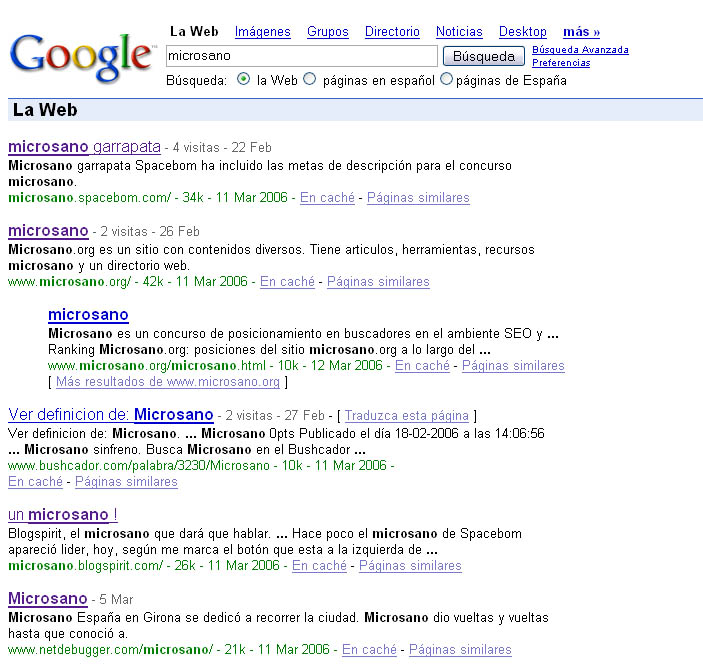The height and width of the screenshot is (664, 703).
Task: Open En caché for microsano.html result
Action: point(422,366)
